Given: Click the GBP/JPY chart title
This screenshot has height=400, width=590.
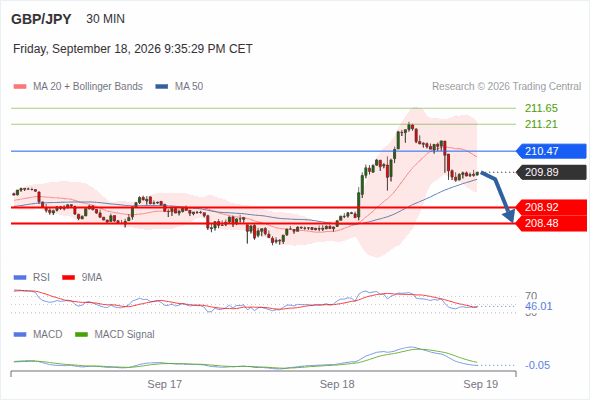Looking at the screenshot, I should point(41,19).
